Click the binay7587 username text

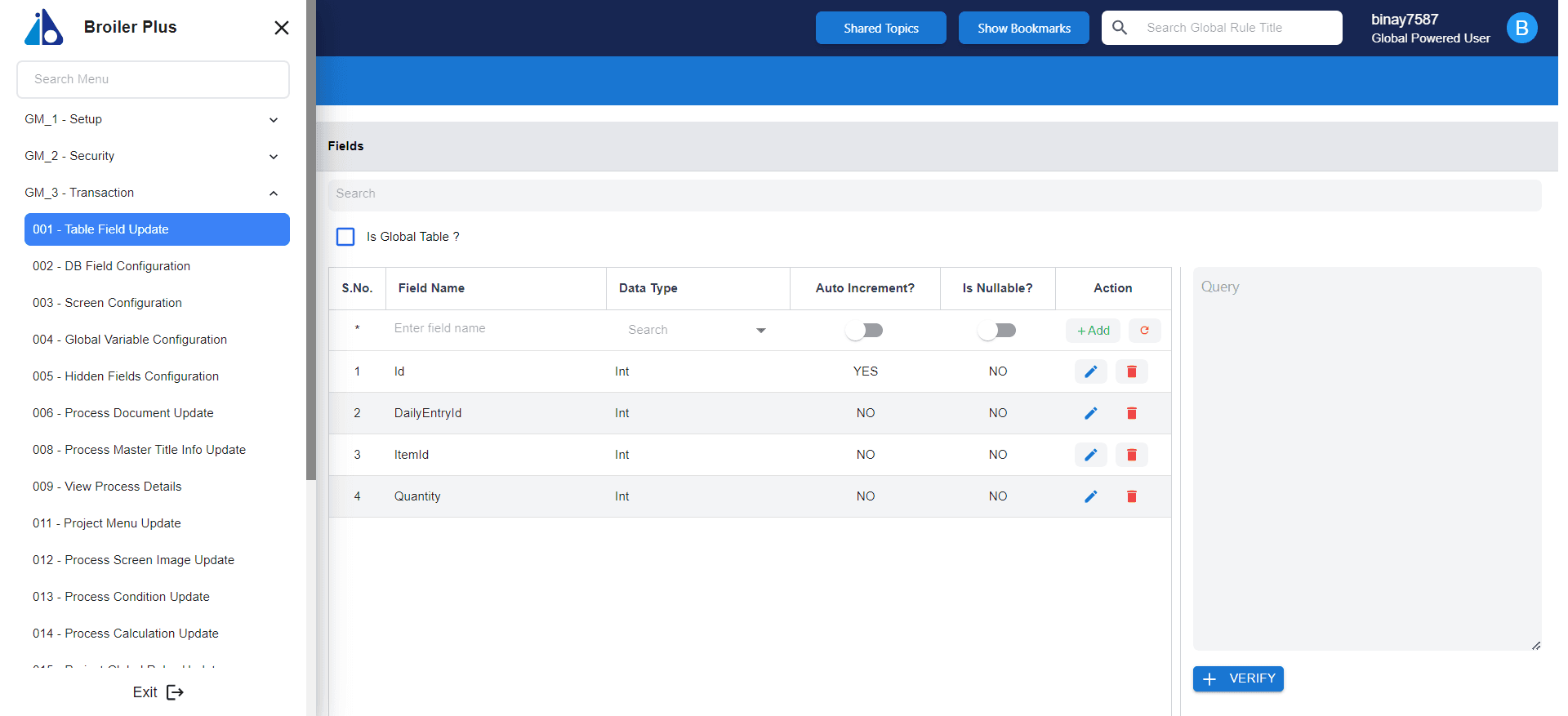(x=1405, y=20)
